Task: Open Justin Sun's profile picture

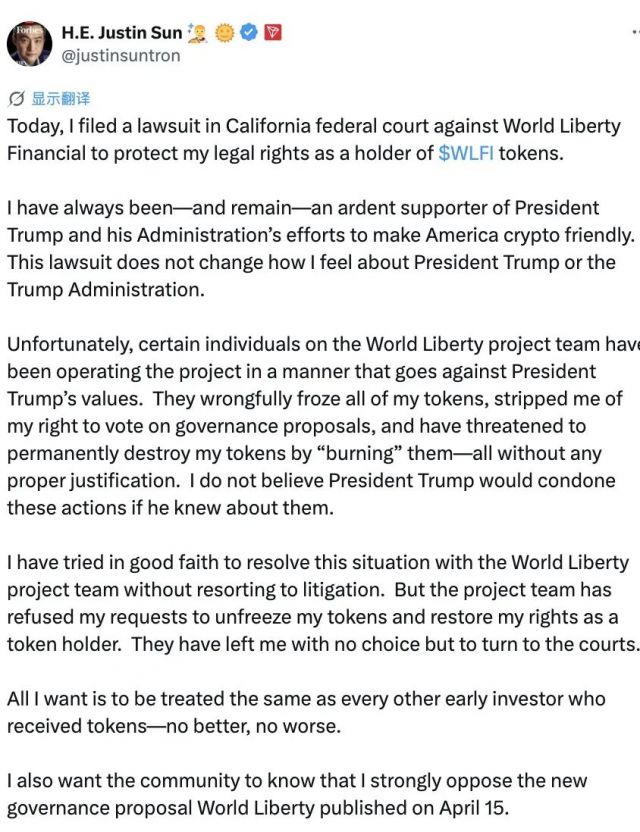Action: [x=29, y=43]
